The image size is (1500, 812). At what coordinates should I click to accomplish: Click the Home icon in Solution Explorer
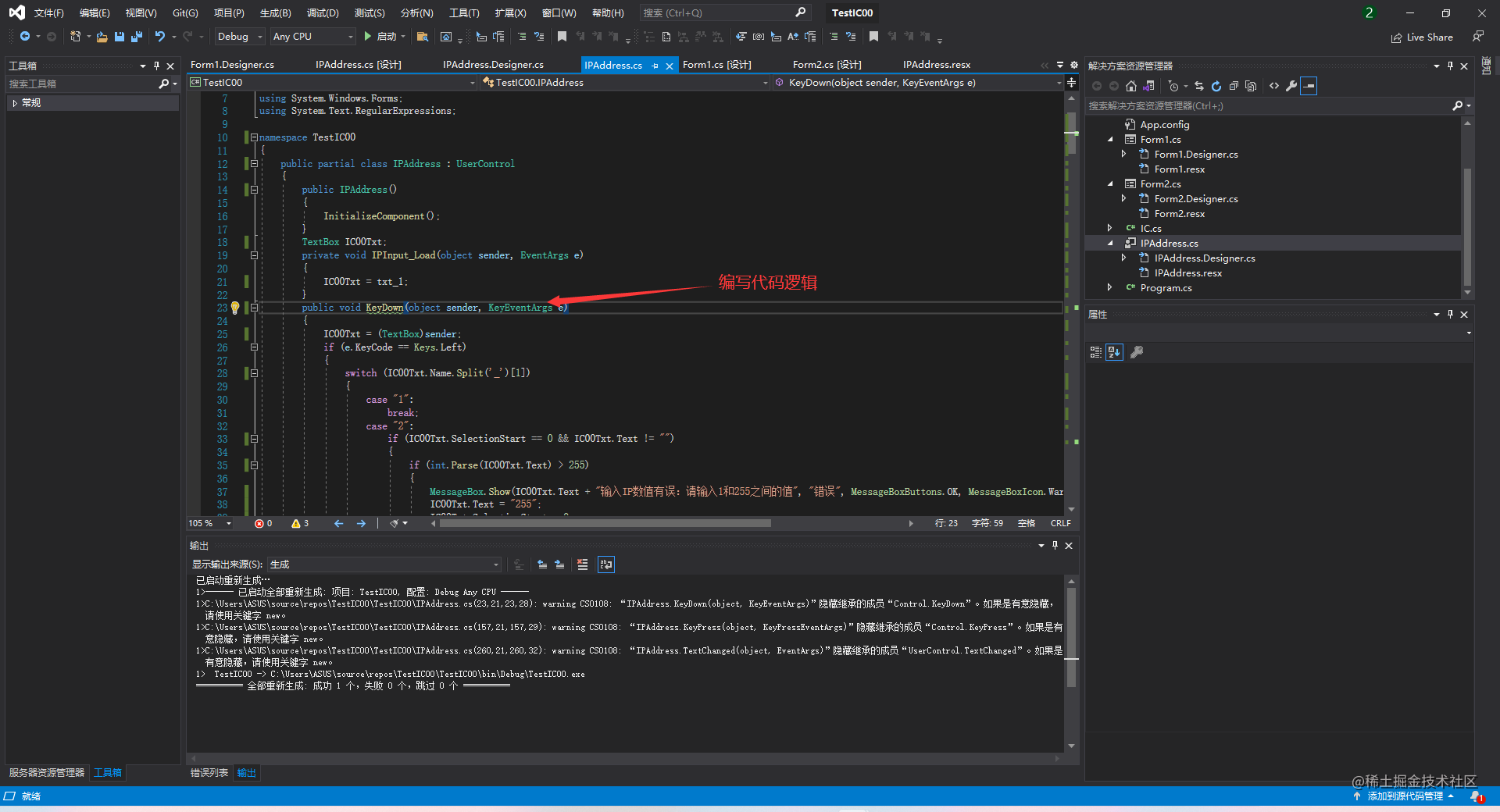pyautogui.click(x=1131, y=86)
